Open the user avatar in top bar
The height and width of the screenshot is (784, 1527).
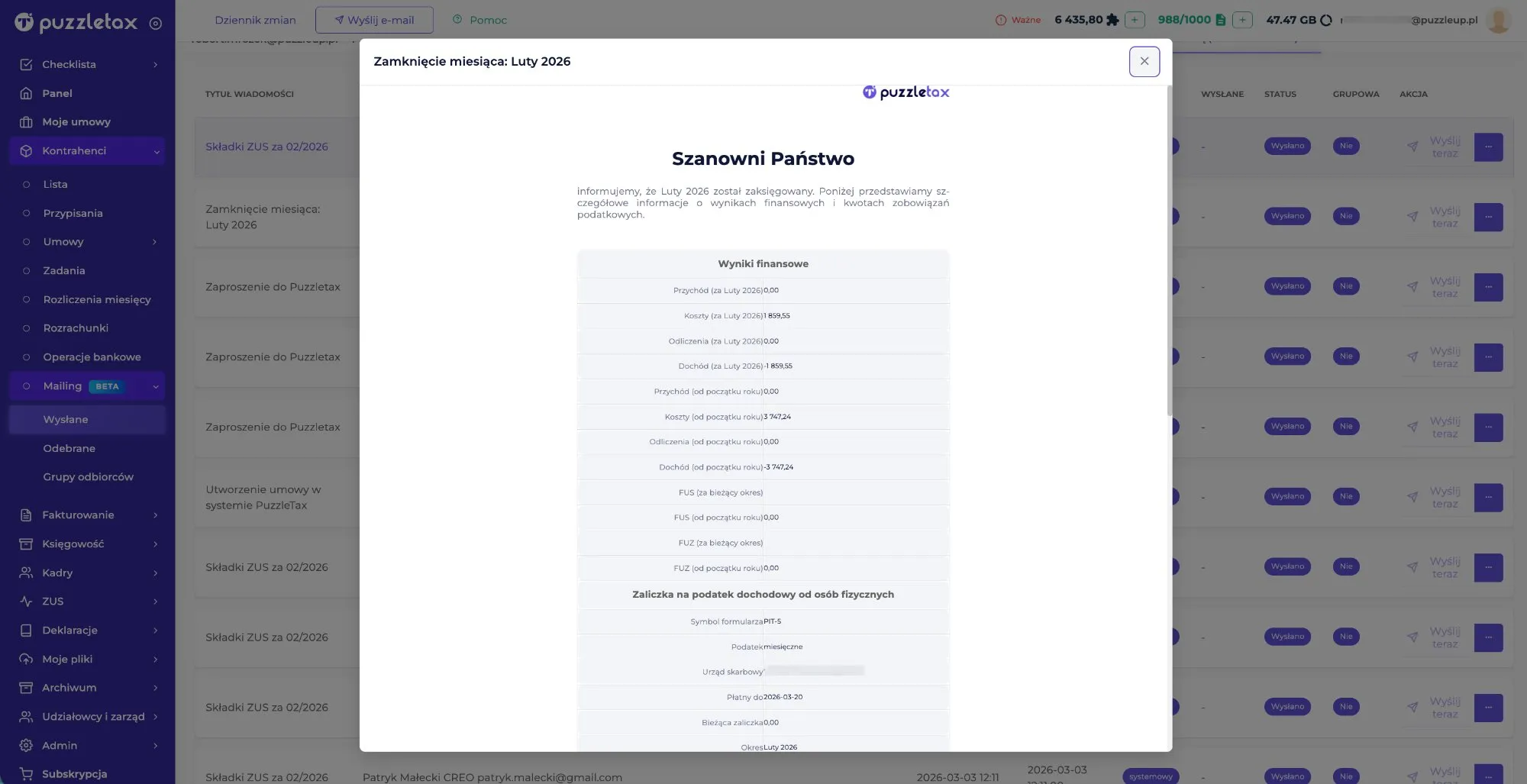click(1499, 20)
